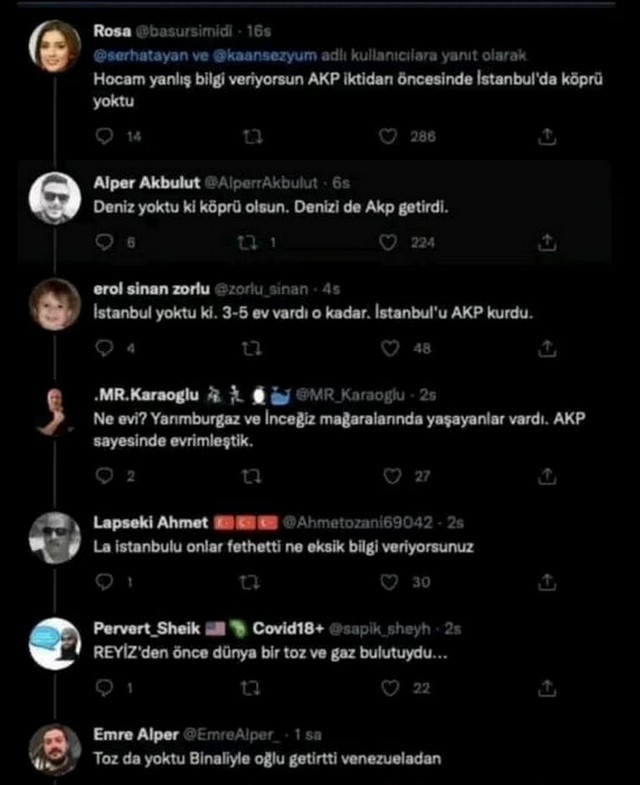Share Rosa's tweet
The height and width of the screenshot is (785, 640).
(547, 136)
